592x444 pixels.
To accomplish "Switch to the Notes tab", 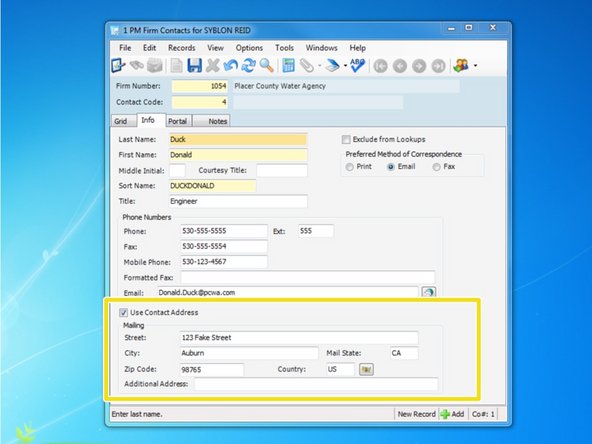I will pos(211,121).
